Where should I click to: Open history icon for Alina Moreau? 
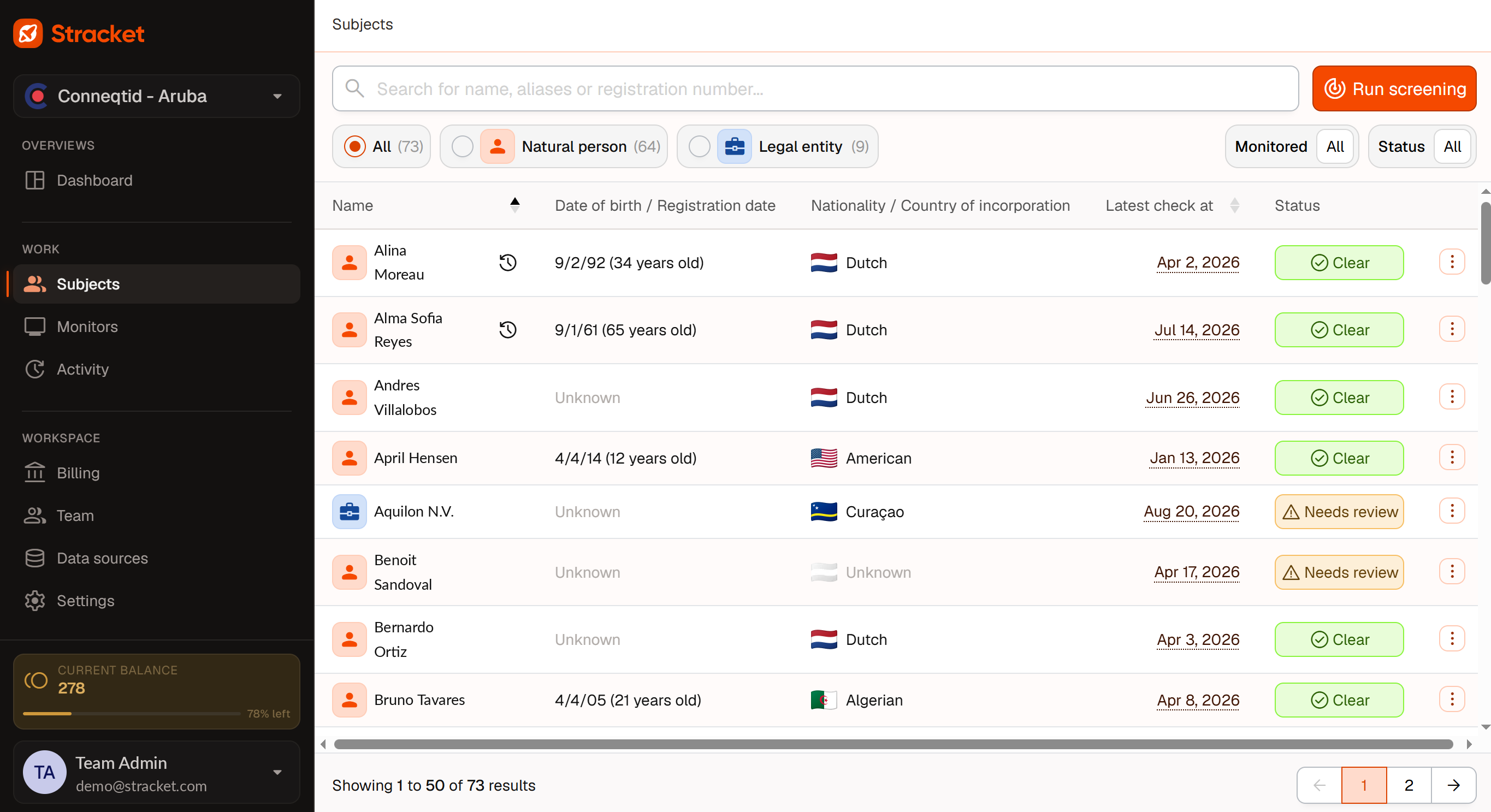(x=507, y=263)
